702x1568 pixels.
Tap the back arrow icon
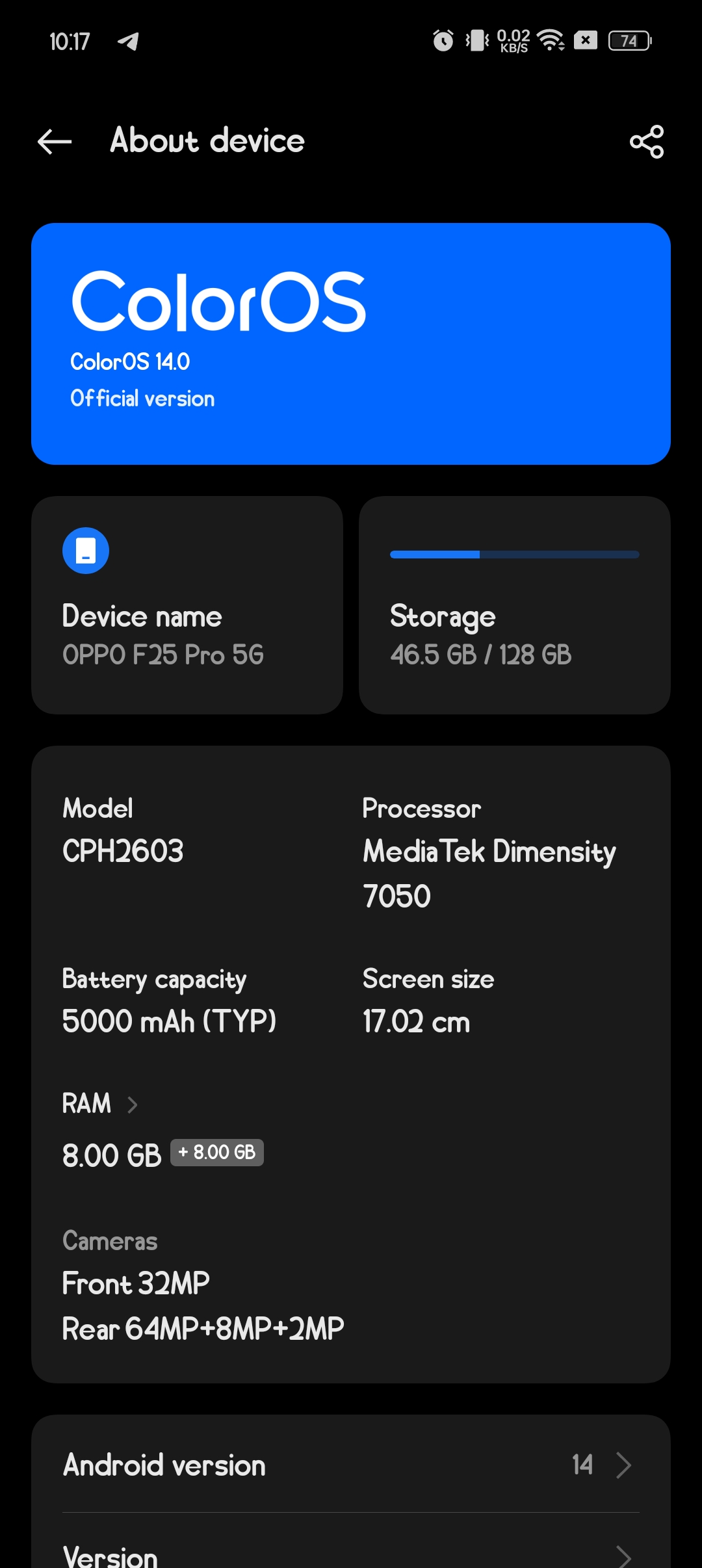tap(55, 142)
